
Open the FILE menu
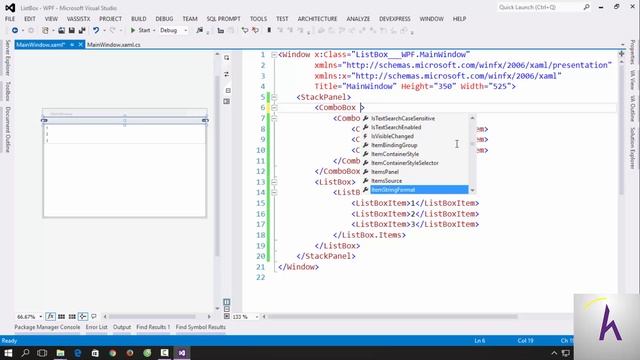10,19
